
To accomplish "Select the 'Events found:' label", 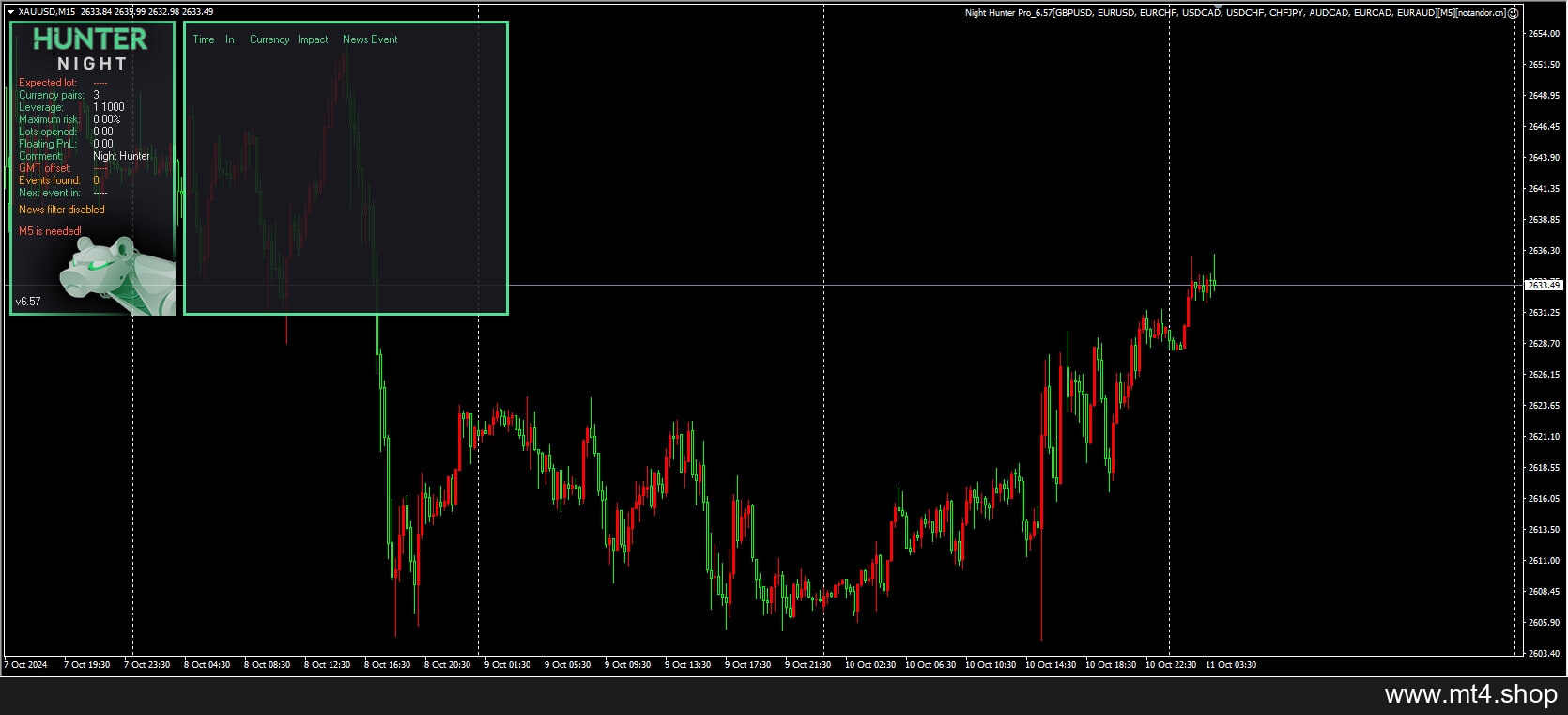I will click(x=50, y=180).
